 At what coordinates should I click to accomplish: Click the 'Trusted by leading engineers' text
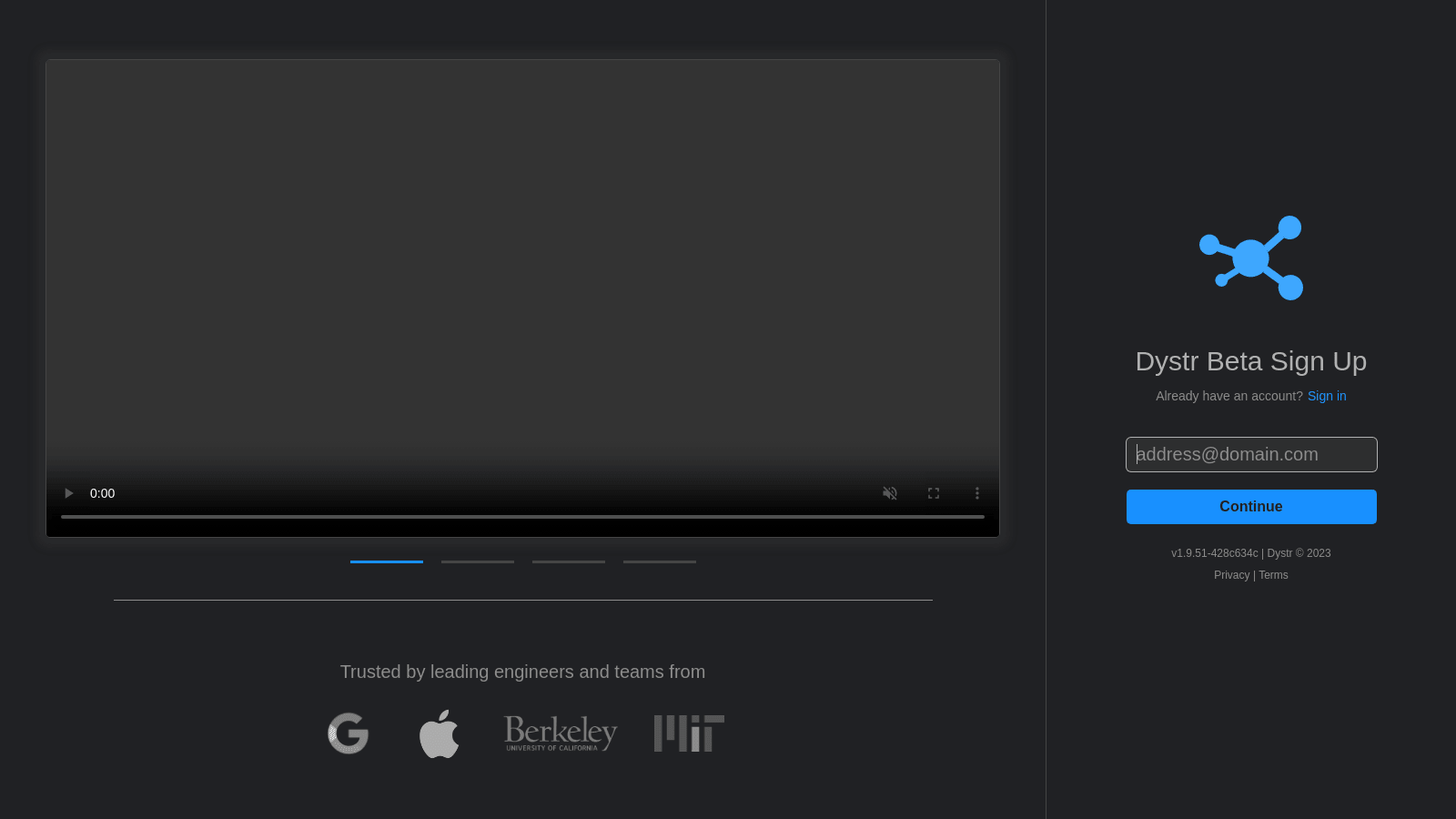tap(522, 672)
